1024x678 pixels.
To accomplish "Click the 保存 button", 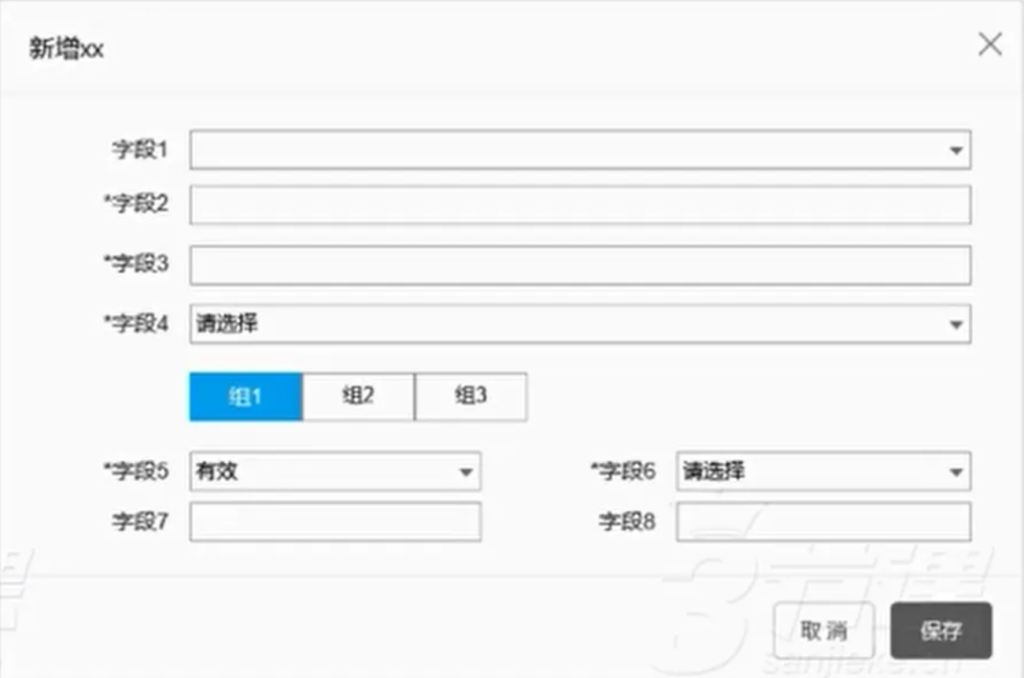I will tap(941, 630).
